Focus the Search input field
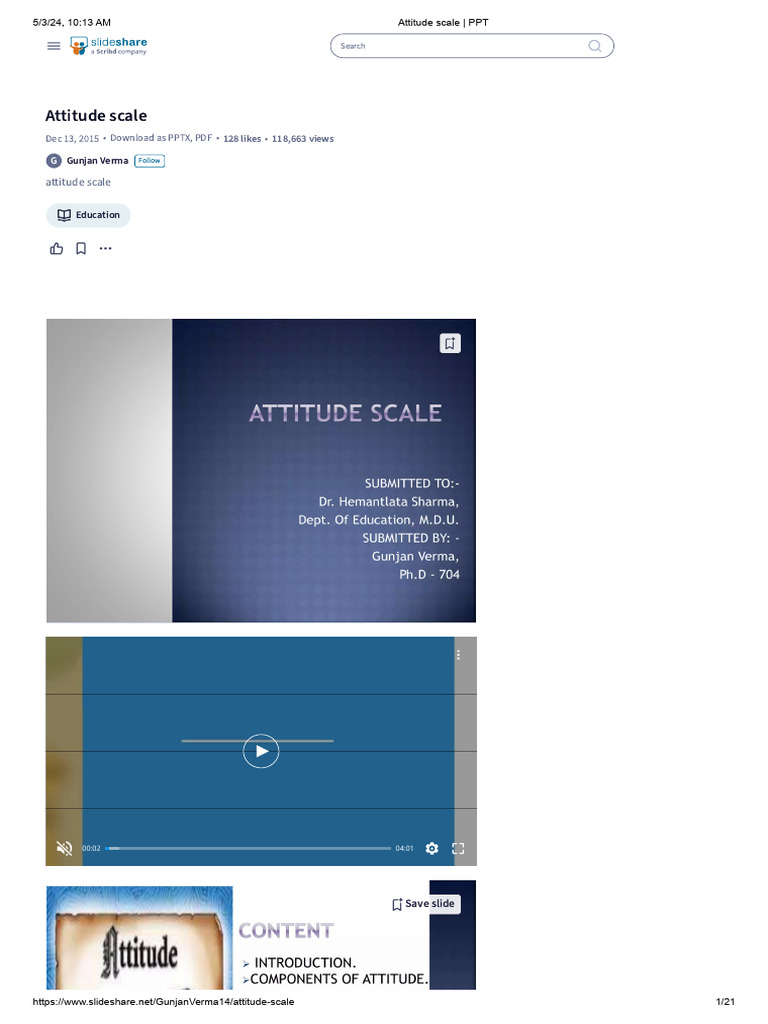 [472, 46]
